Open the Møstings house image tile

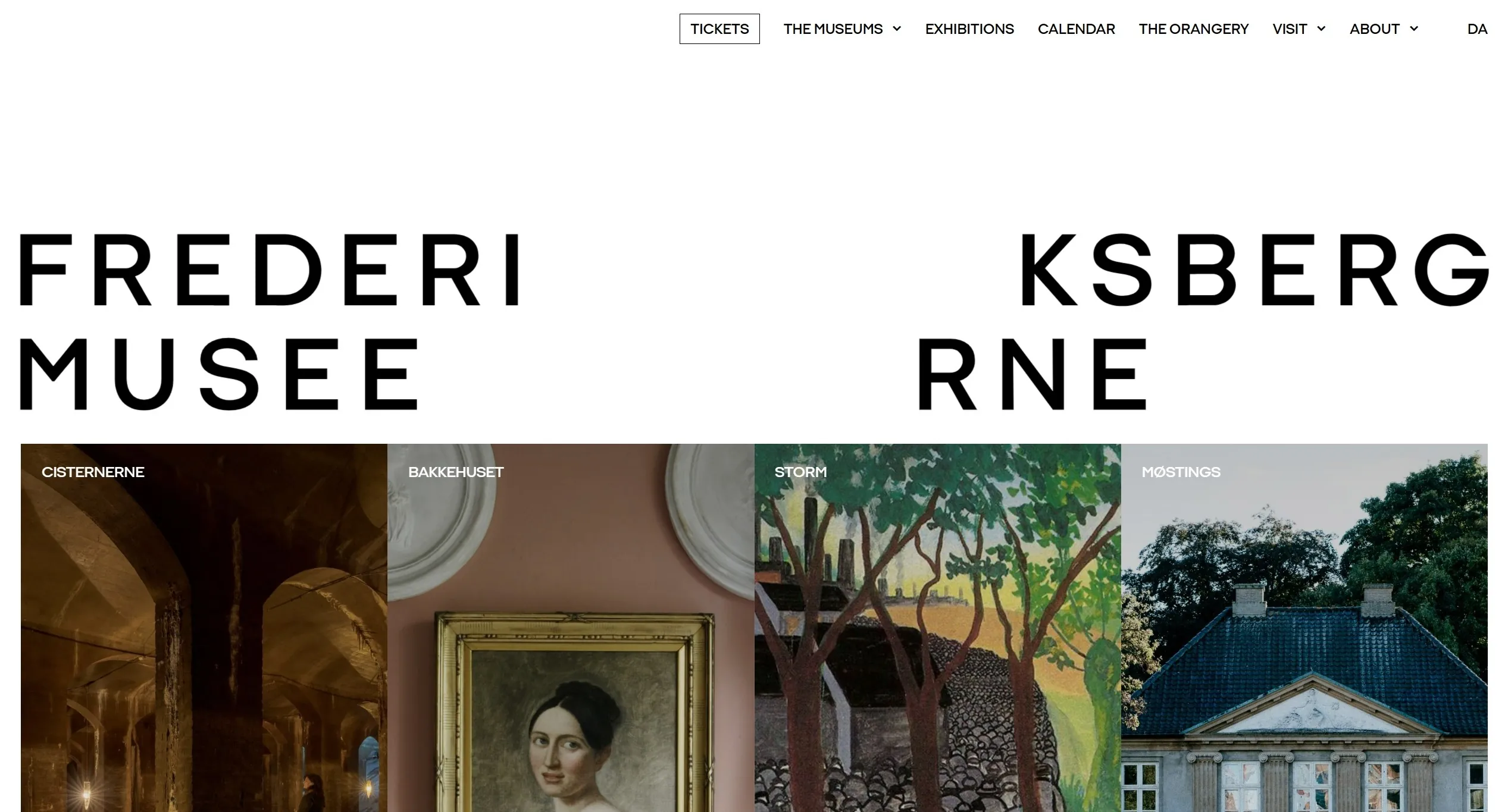(x=1304, y=628)
